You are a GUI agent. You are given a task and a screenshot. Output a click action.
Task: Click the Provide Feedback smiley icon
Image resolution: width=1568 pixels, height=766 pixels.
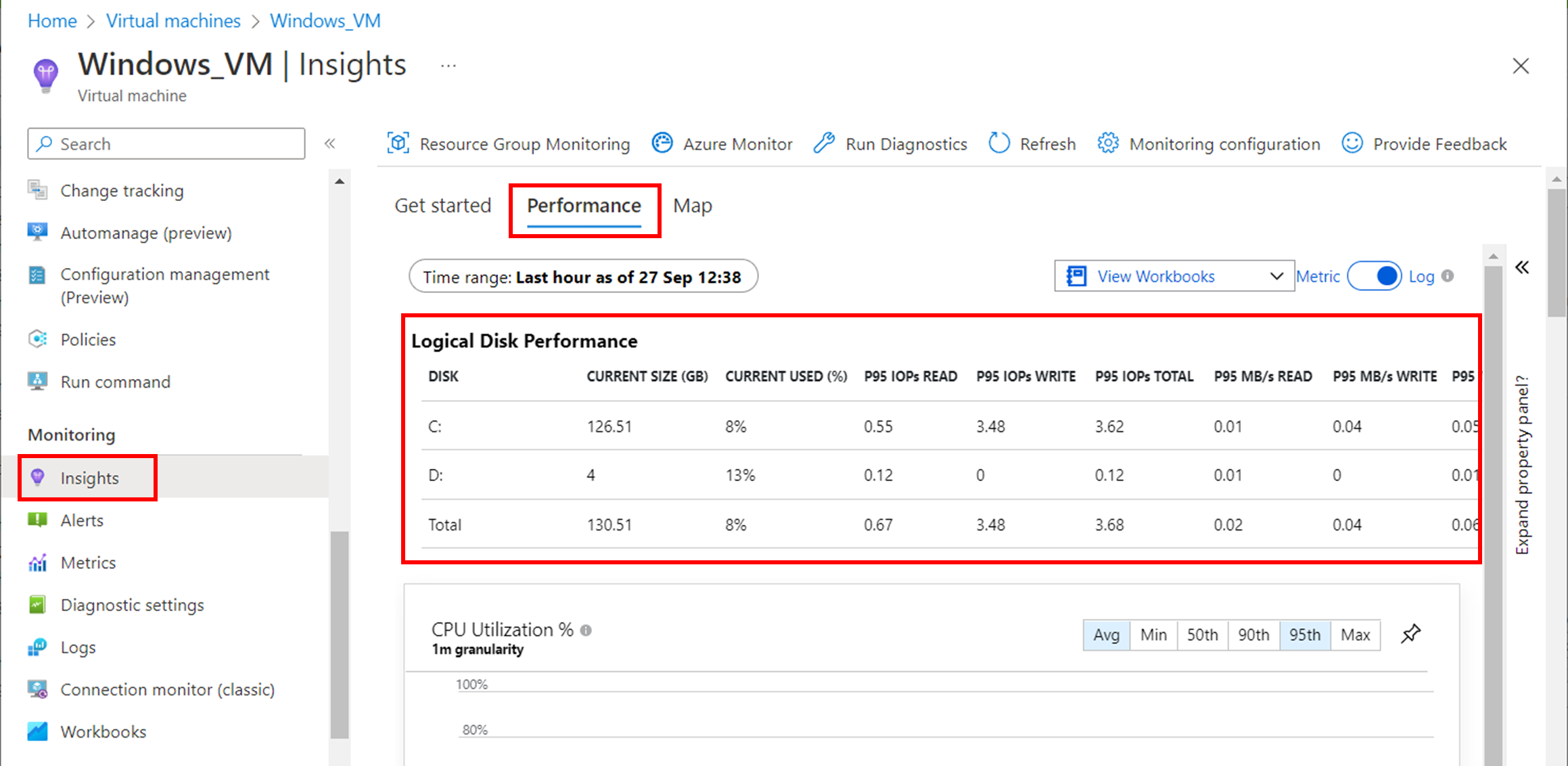tap(1352, 143)
